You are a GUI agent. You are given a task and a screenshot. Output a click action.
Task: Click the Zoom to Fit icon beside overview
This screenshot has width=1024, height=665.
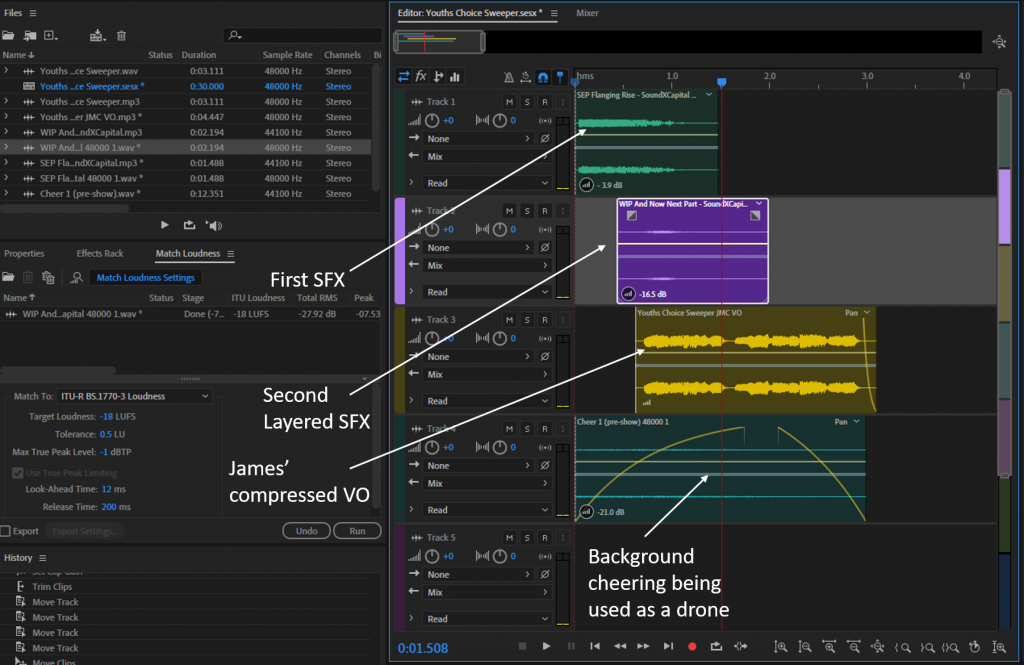point(999,42)
